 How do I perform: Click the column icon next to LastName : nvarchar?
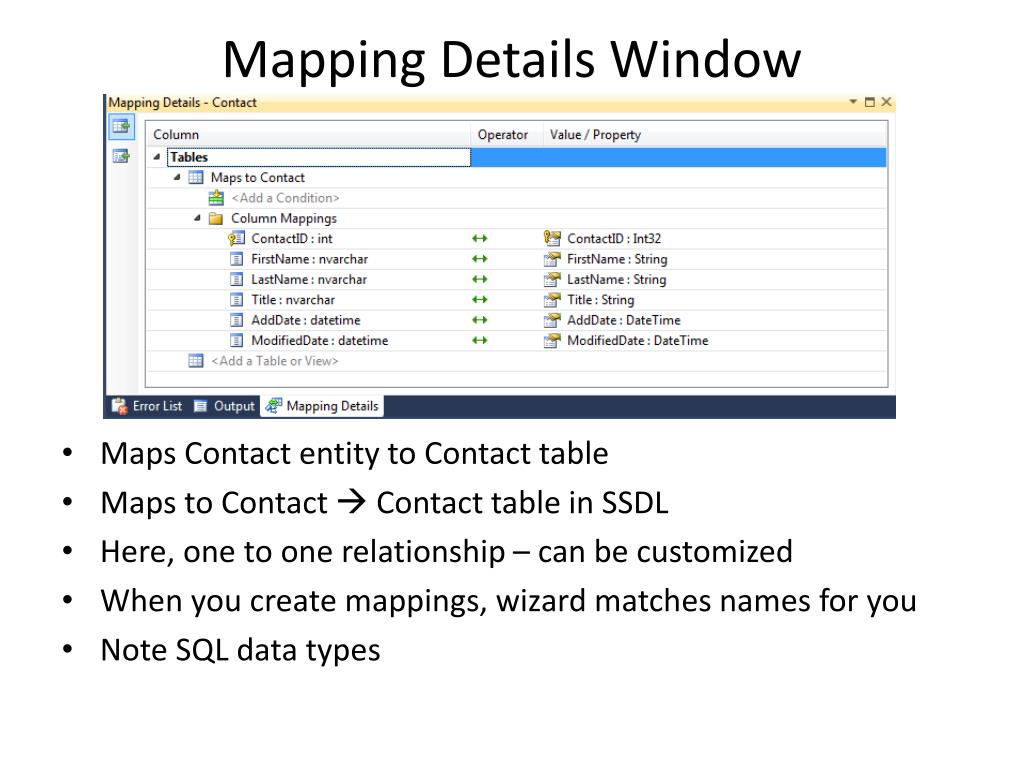[236, 280]
